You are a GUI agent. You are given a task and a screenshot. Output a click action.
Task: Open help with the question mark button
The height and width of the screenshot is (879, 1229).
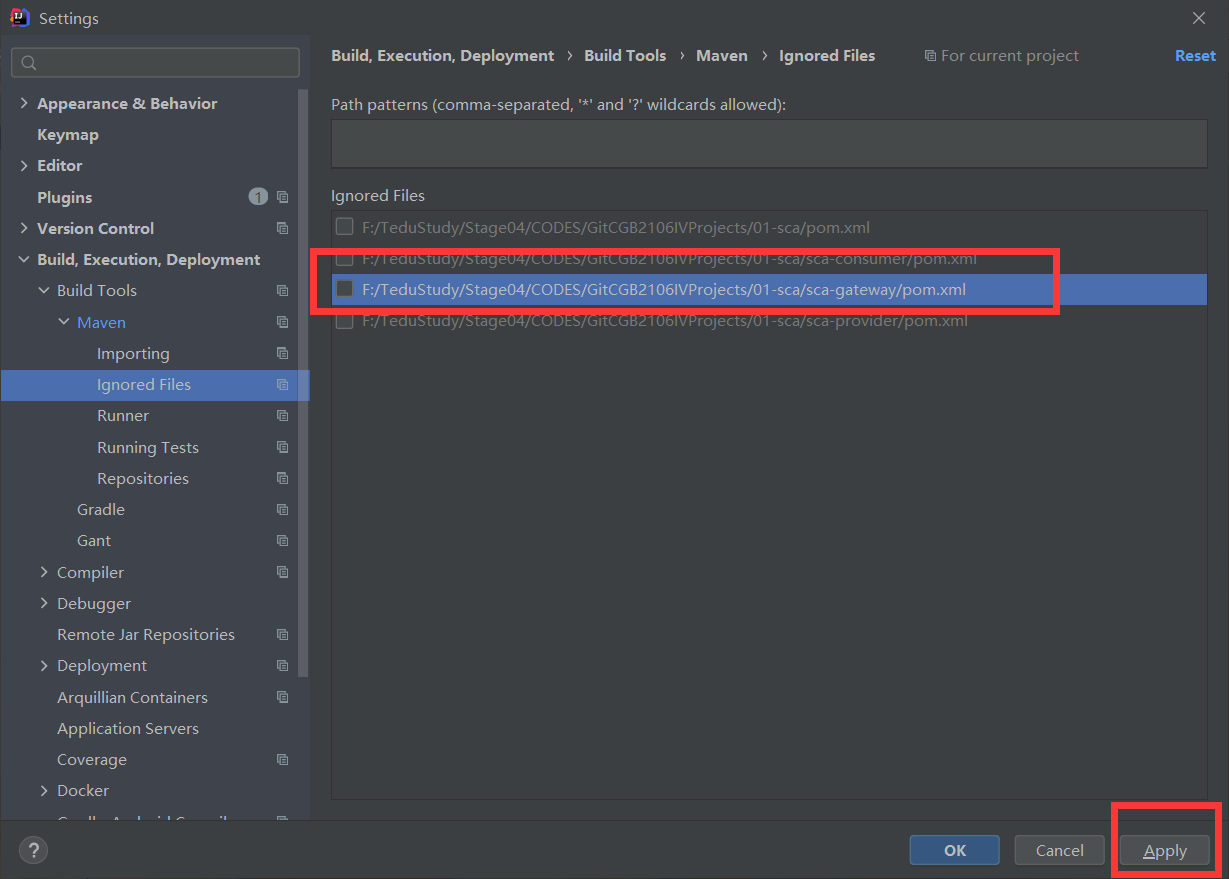tap(33, 850)
